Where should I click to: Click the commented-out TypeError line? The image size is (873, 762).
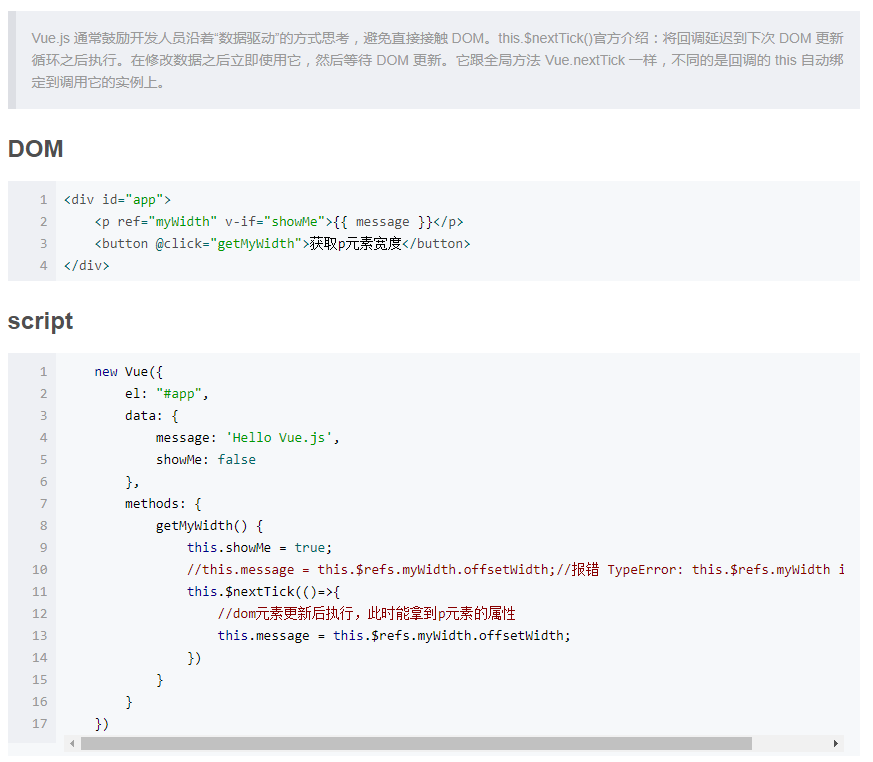tap(516, 569)
